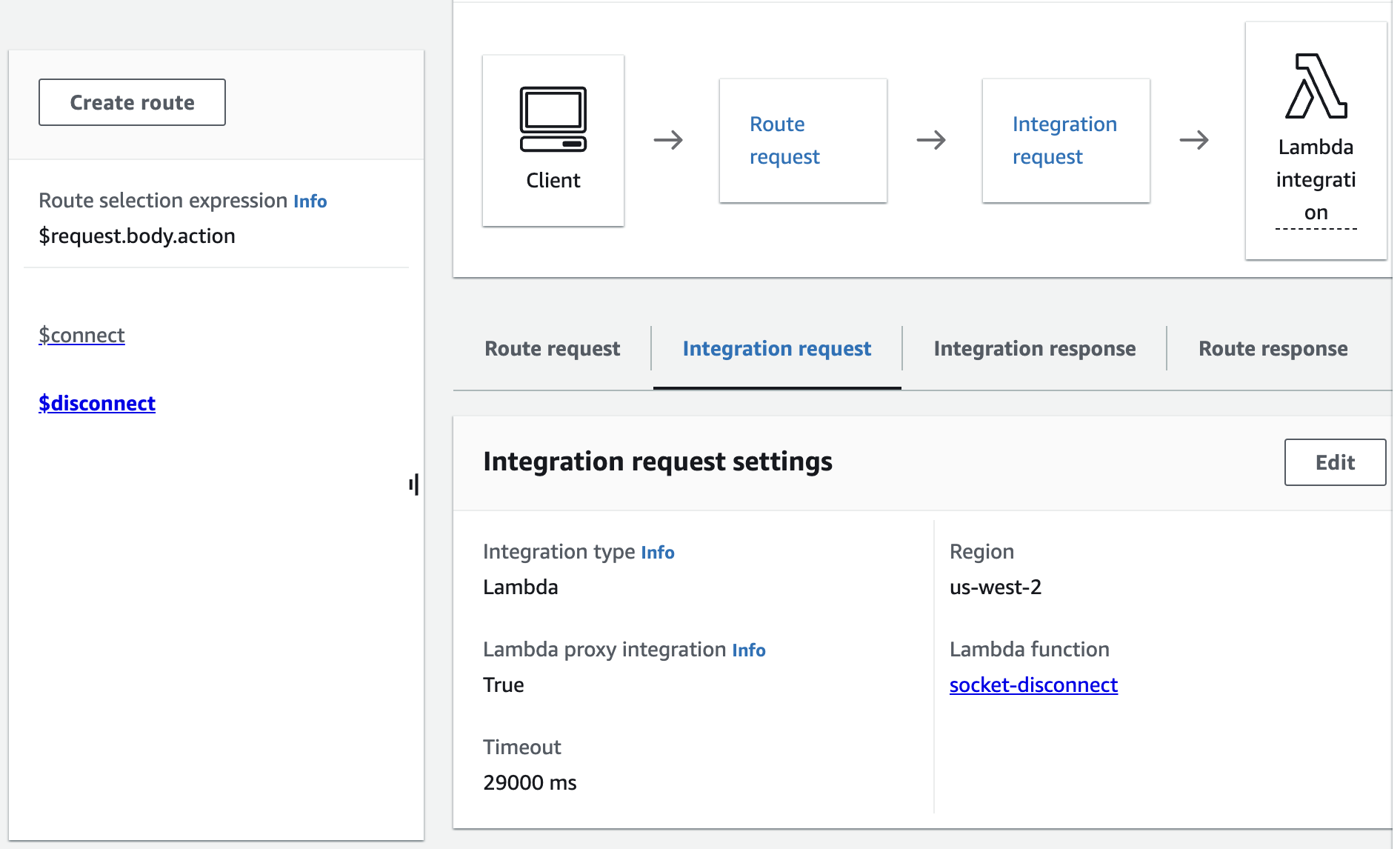Screen dimensions: 1400x849
Task: Select the $disconnect route
Action: click(x=97, y=403)
